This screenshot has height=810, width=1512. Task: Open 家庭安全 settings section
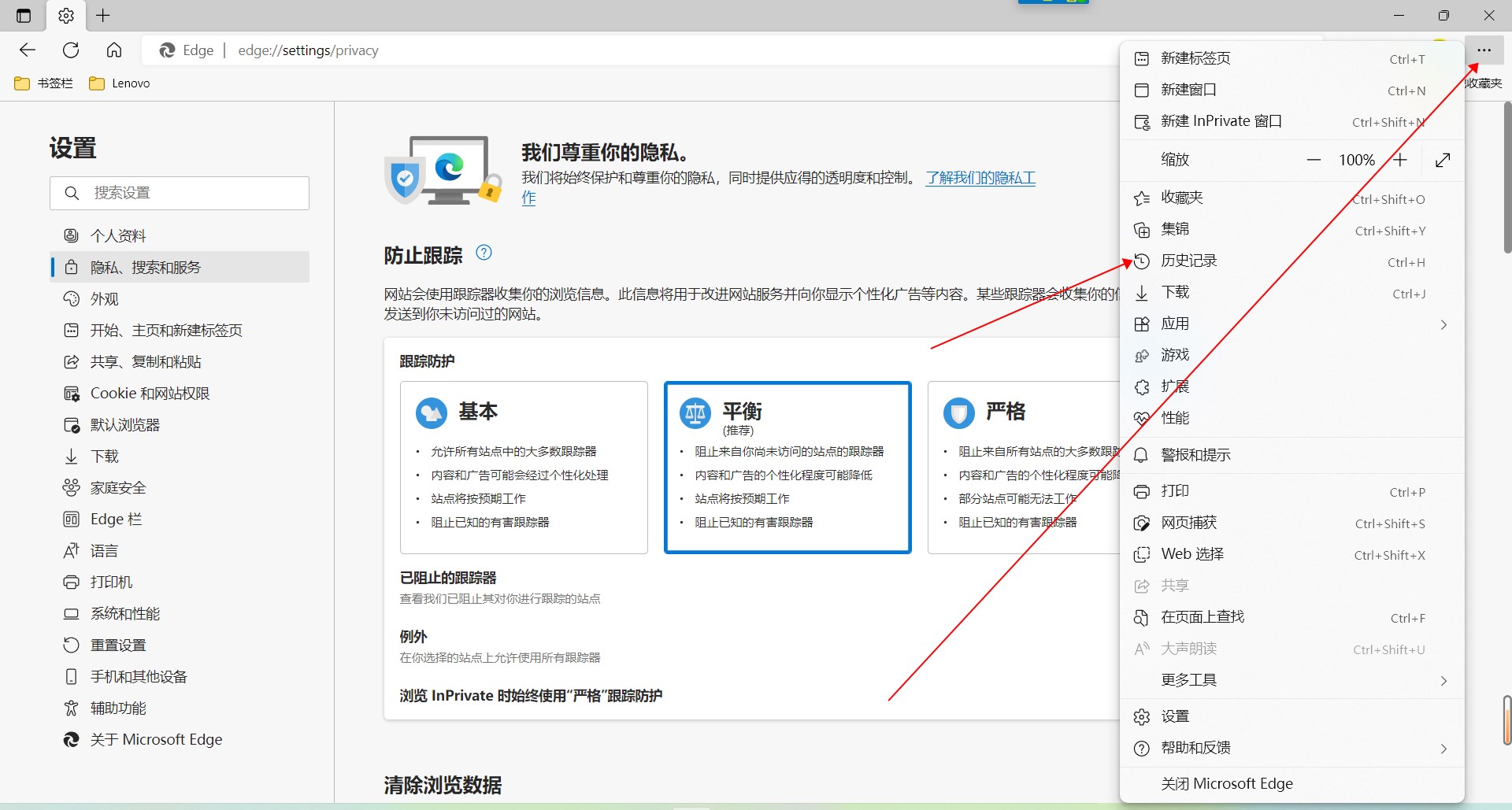pyautogui.click(x=180, y=487)
